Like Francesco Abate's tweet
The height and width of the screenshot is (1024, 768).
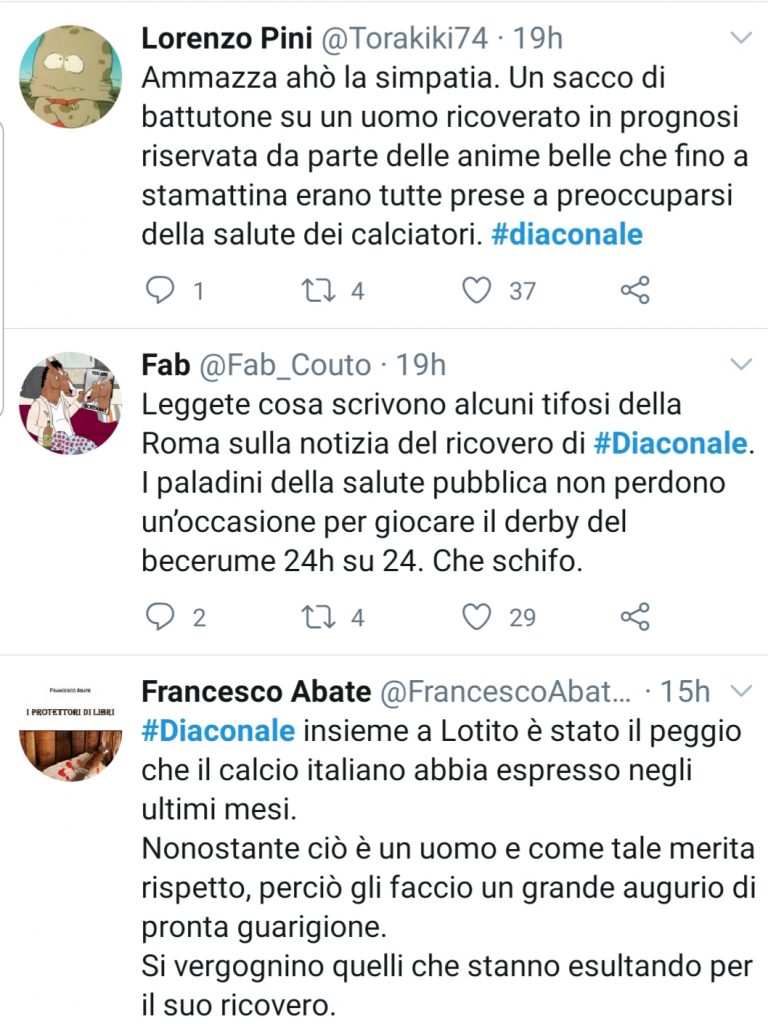478,1020
